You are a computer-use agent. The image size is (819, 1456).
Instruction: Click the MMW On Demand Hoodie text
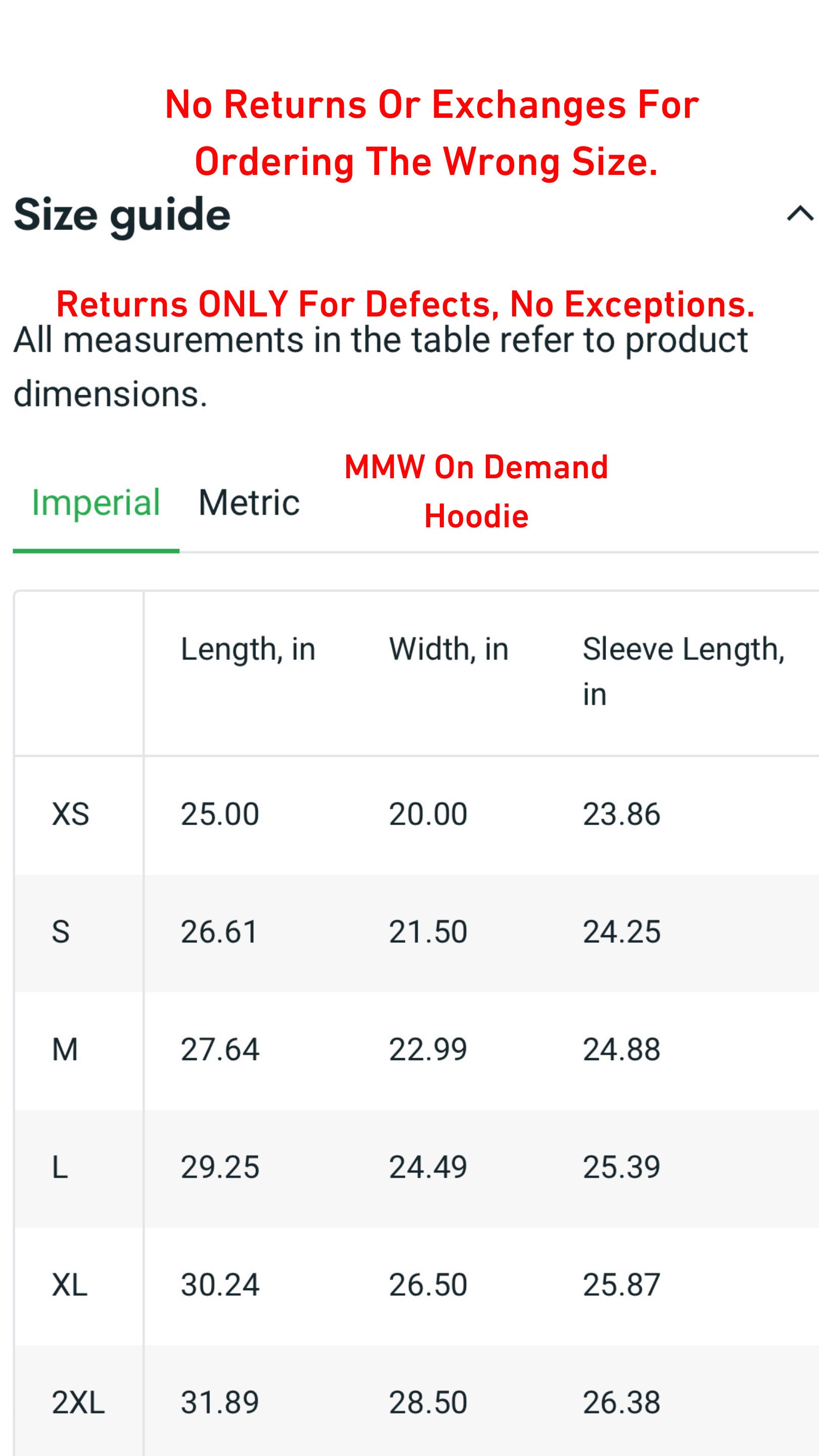point(476,491)
